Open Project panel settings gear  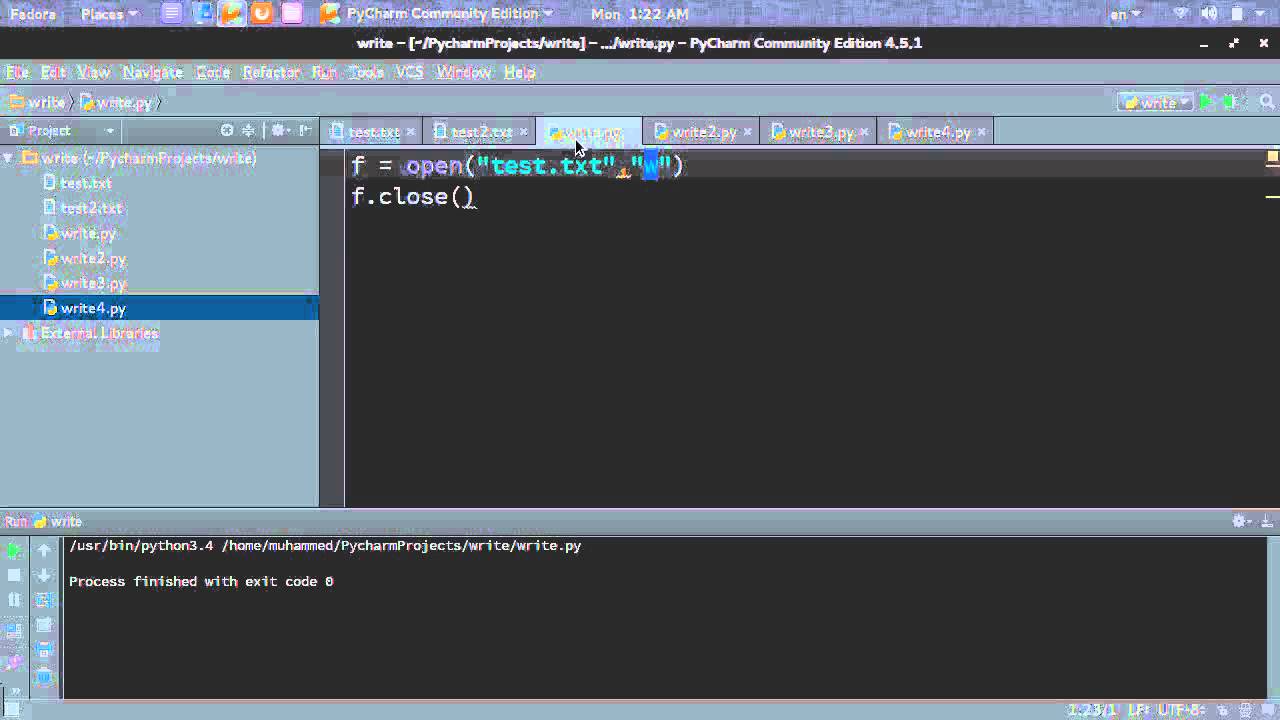279,131
